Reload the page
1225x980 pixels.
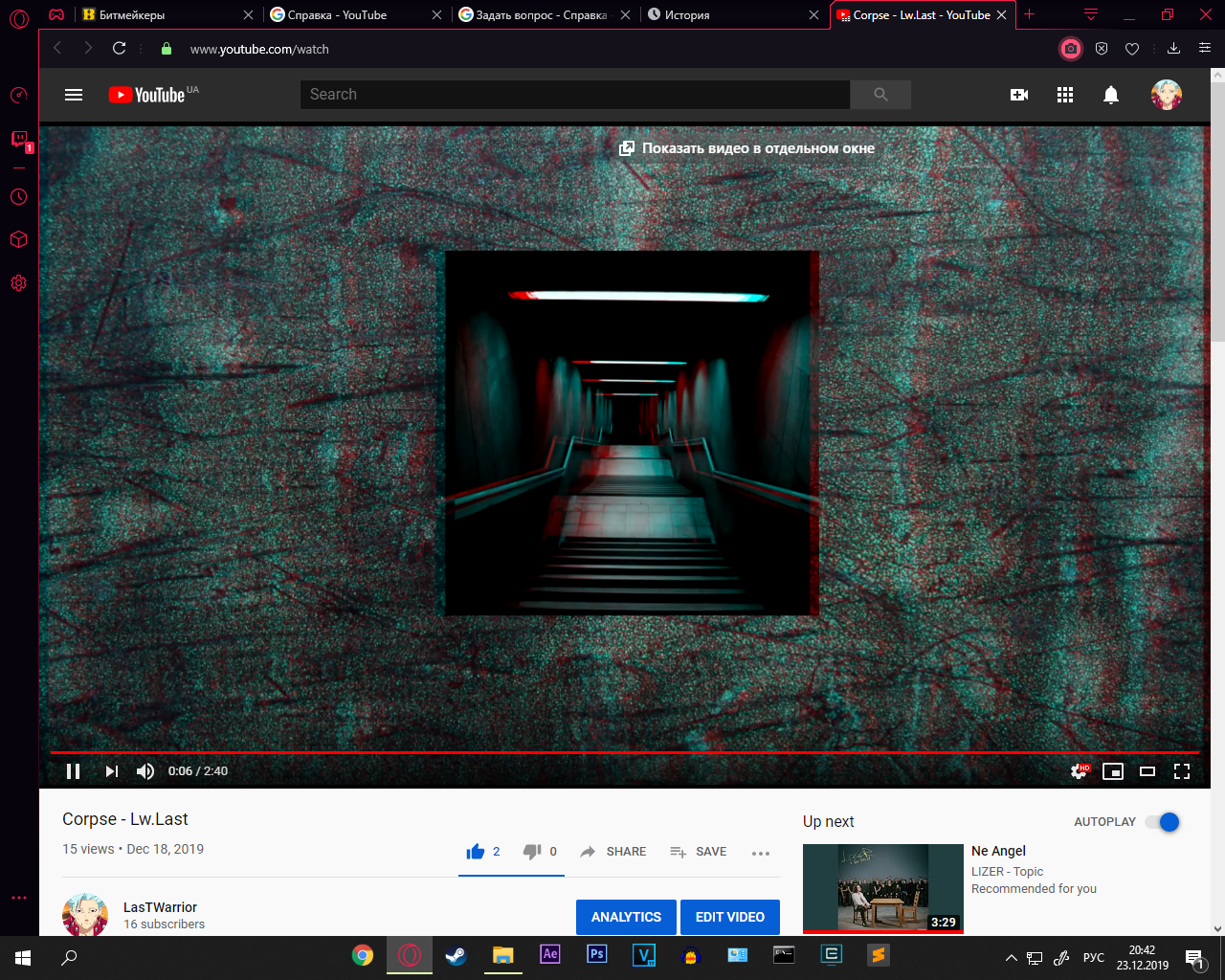coord(119,49)
